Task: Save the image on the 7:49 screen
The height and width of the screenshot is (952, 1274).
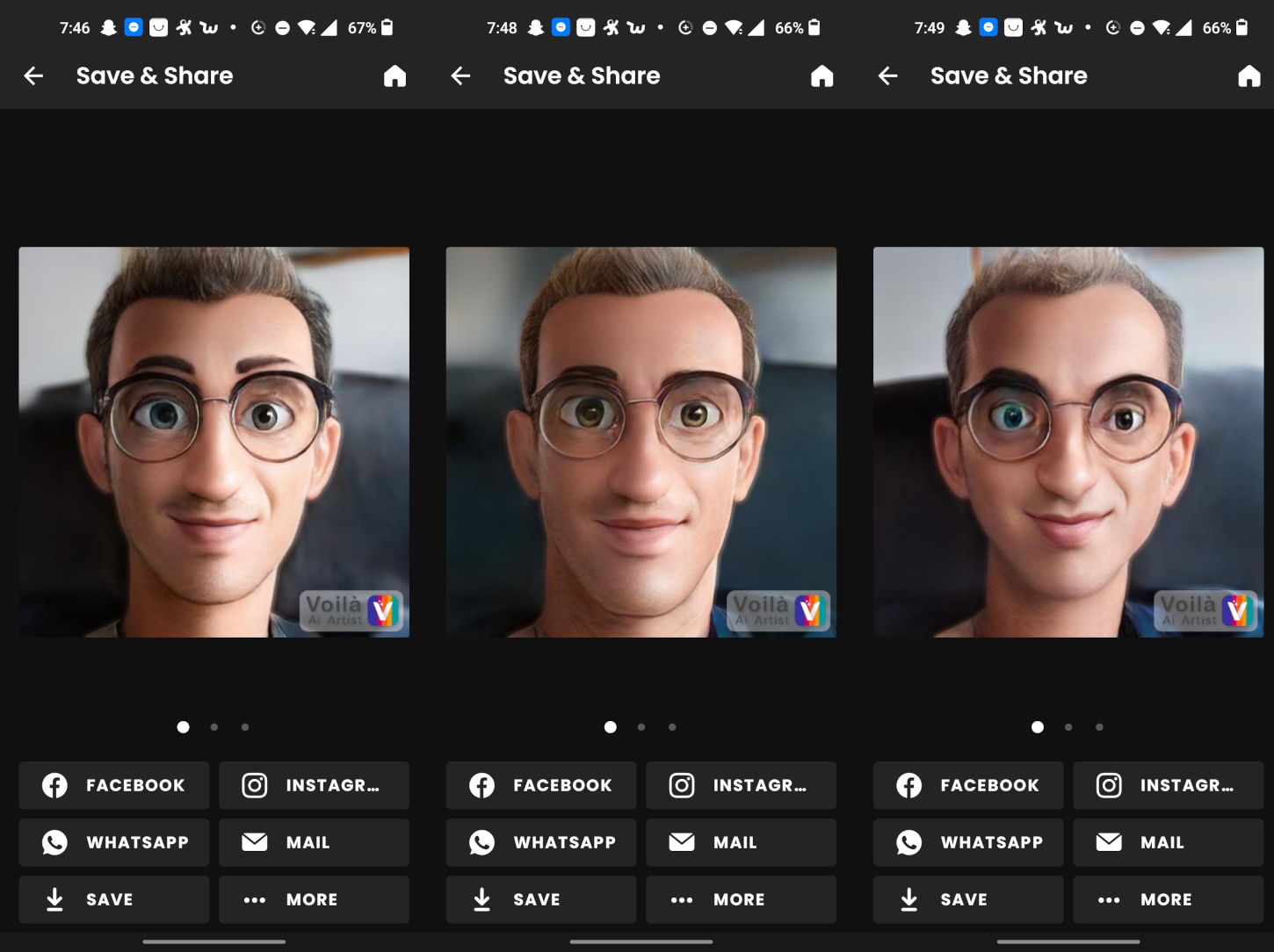Action: (968, 899)
